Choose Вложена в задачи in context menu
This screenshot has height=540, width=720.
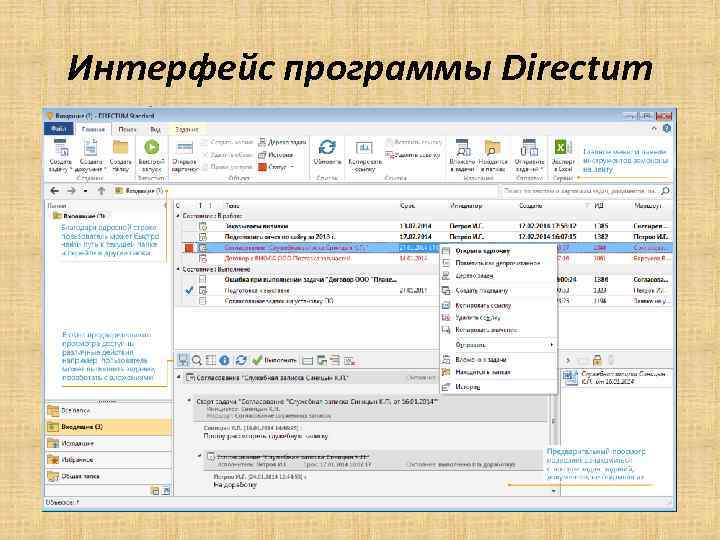click(498, 360)
